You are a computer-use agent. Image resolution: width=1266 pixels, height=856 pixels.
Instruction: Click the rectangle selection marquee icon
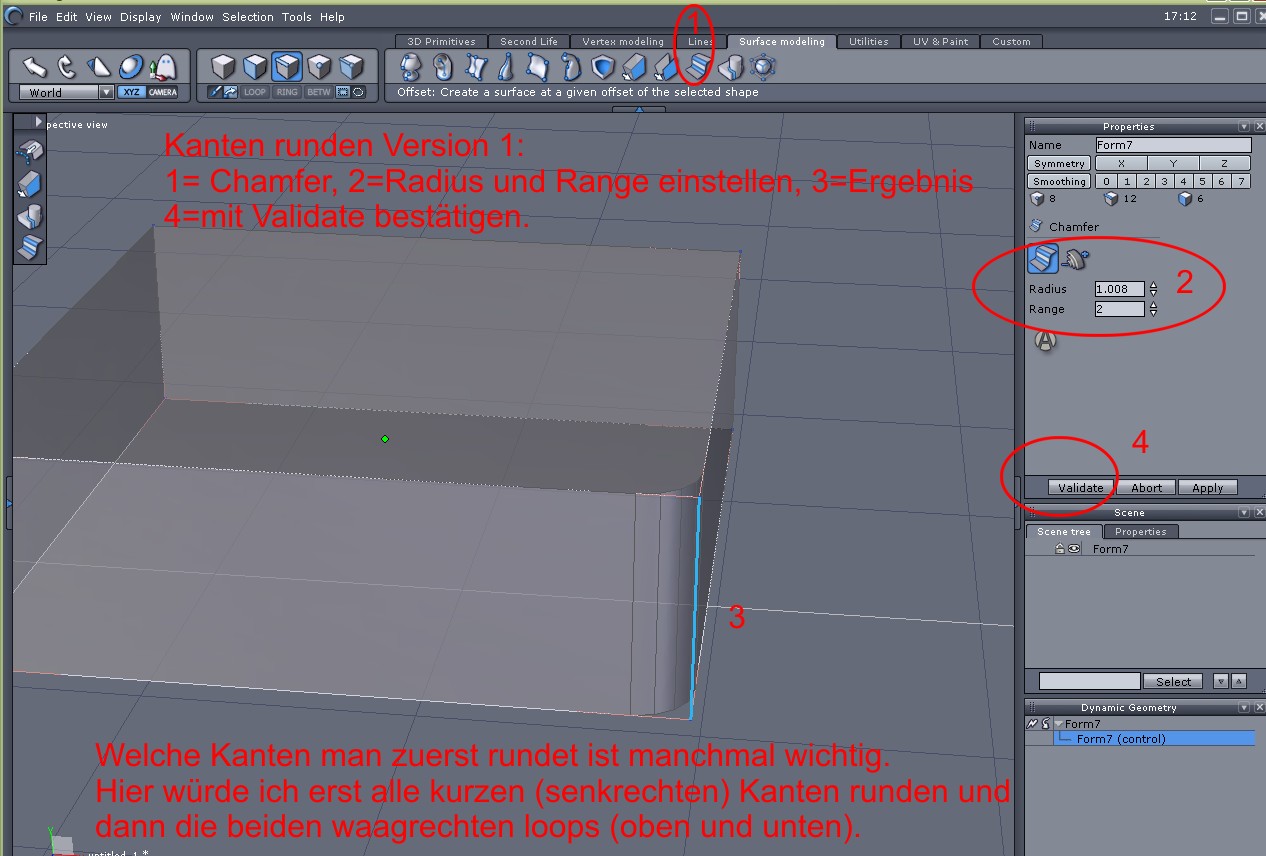point(342,92)
